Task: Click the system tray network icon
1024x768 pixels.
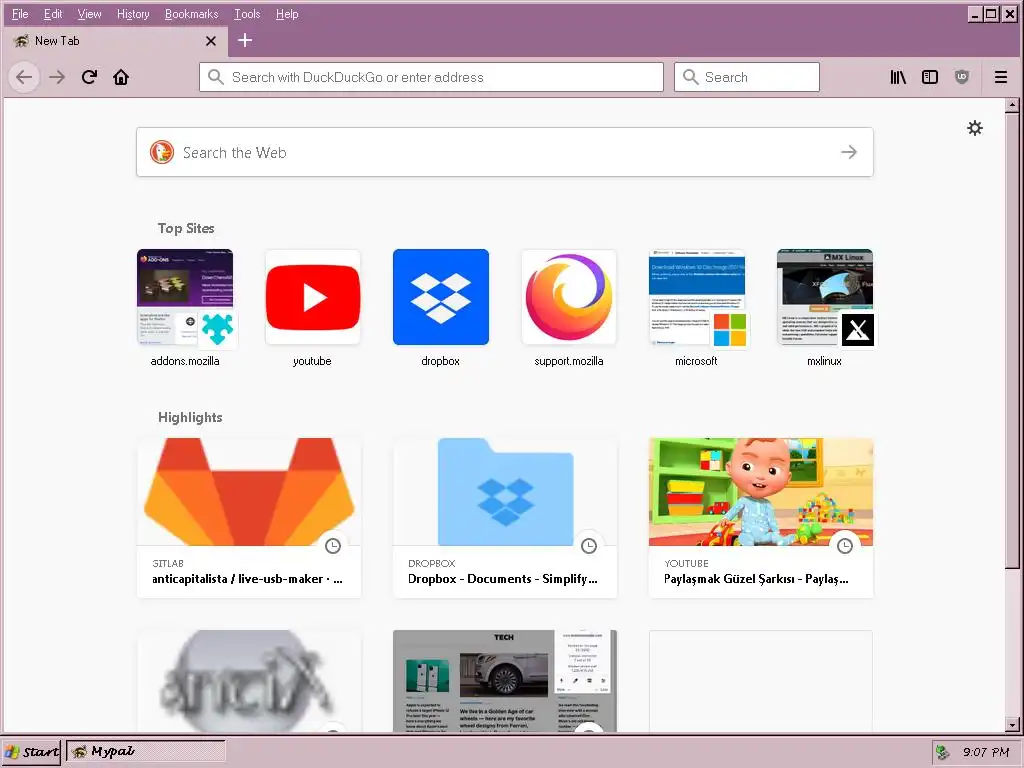Action: (942, 752)
